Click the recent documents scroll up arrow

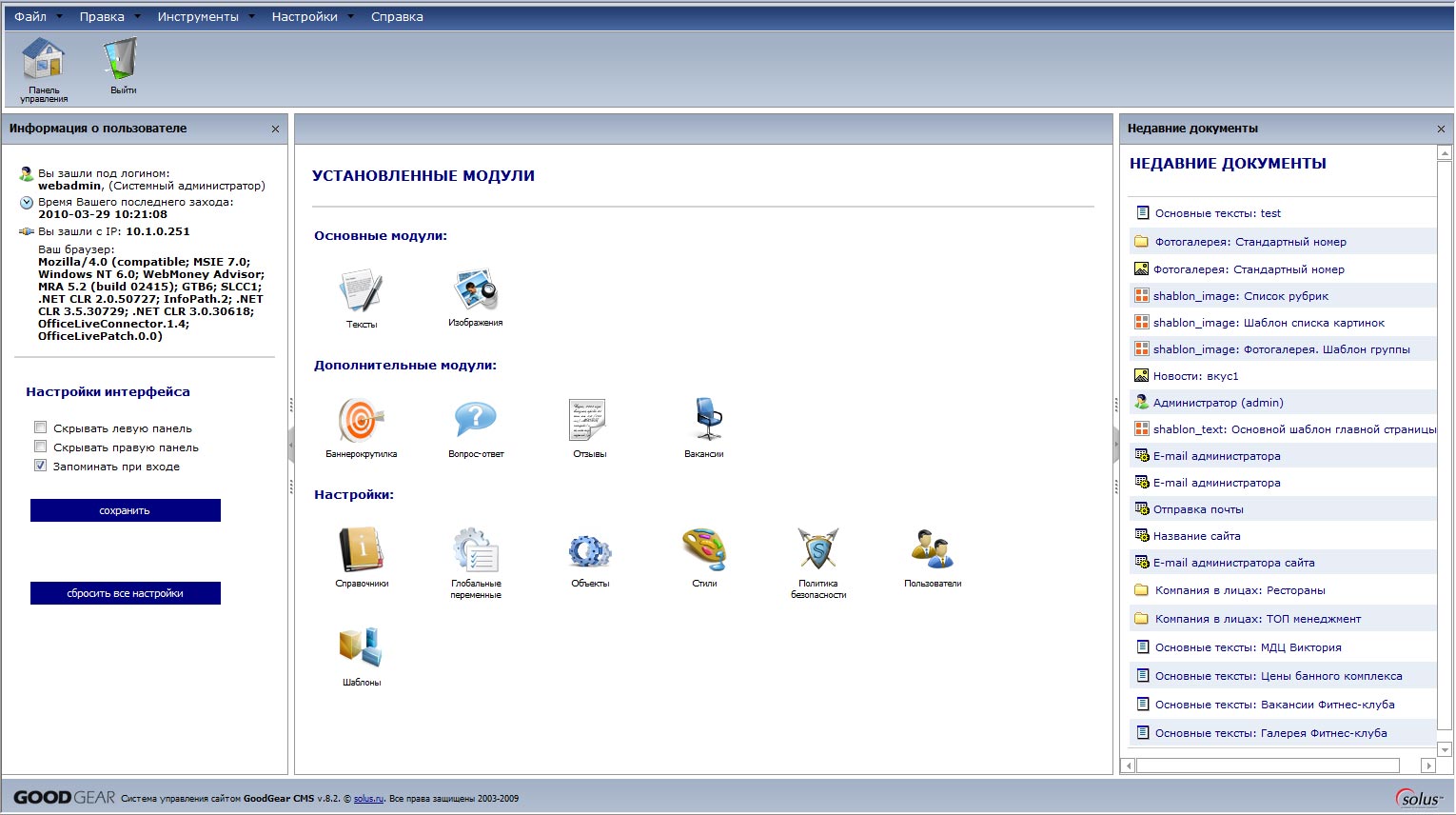click(x=1444, y=152)
